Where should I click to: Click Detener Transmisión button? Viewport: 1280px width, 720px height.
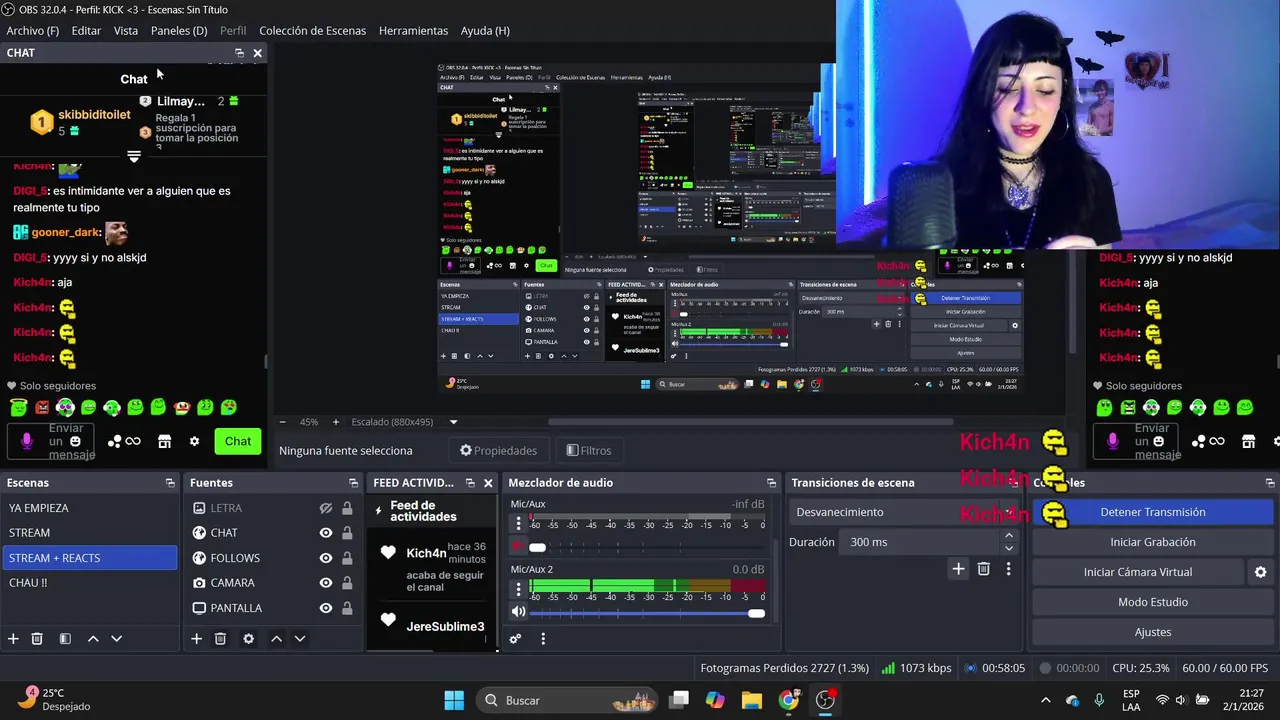click(1153, 512)
